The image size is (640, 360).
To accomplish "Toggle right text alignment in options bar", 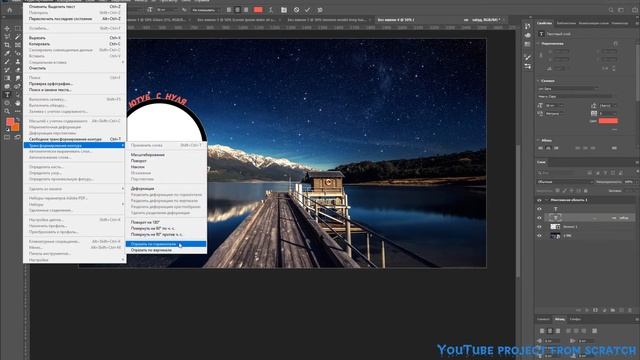I will pos(246,10).
